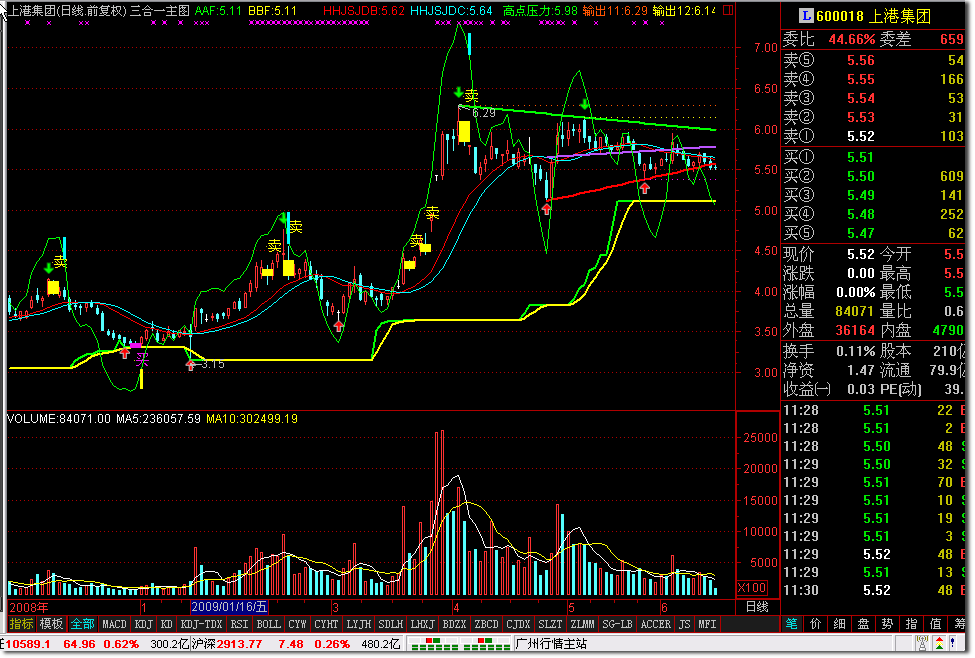
Task: Click the 总量 84071 value
Action: click(x=854, y=311)
